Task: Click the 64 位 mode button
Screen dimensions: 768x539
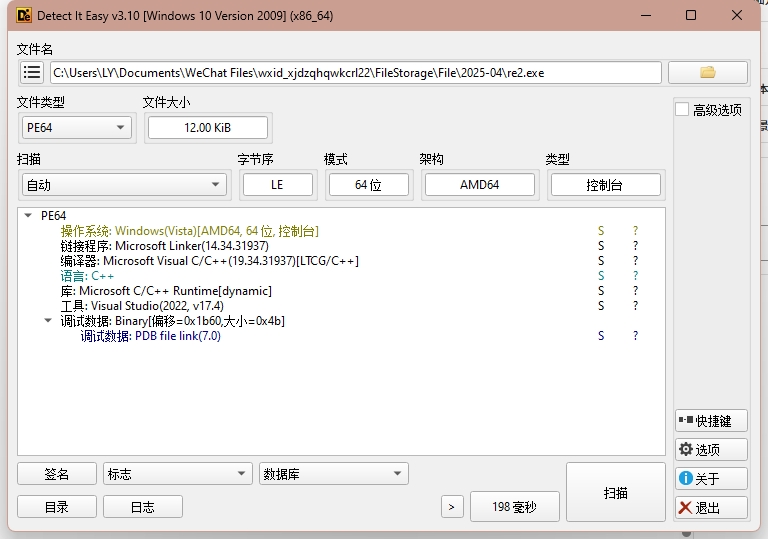Action: [369, 185]
